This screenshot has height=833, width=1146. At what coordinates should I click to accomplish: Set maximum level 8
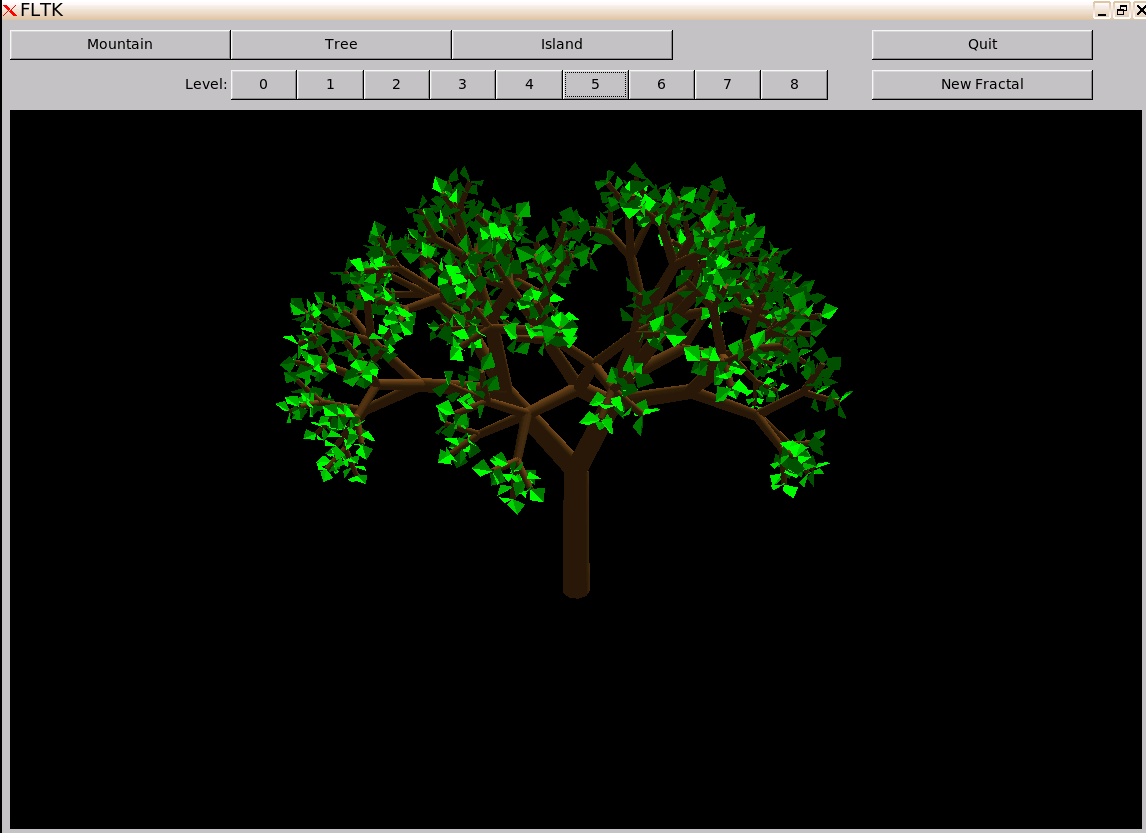point(794,84)
